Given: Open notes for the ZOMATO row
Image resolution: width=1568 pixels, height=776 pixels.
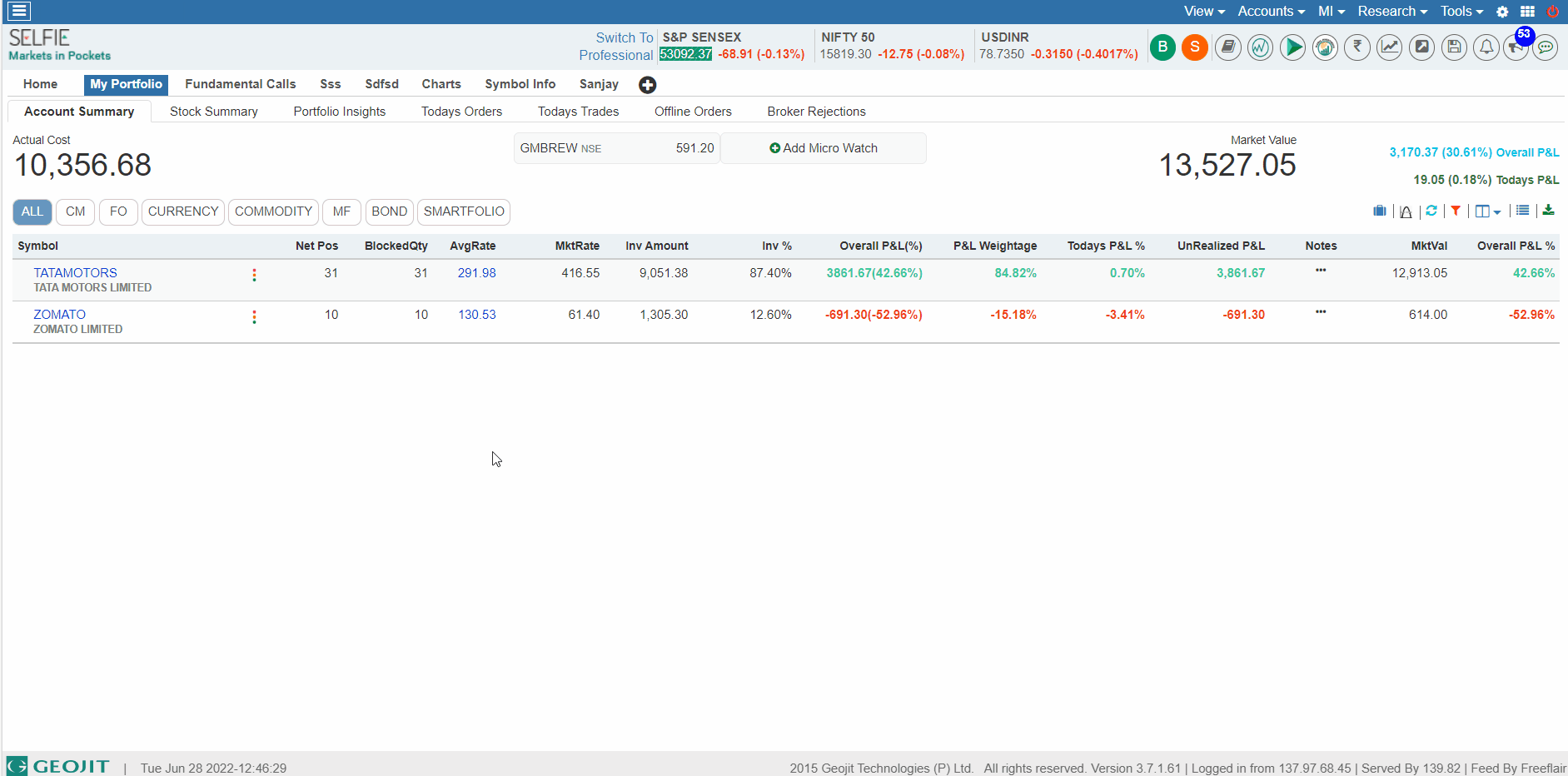Looking at the screenshot, I should (1321, 312).
